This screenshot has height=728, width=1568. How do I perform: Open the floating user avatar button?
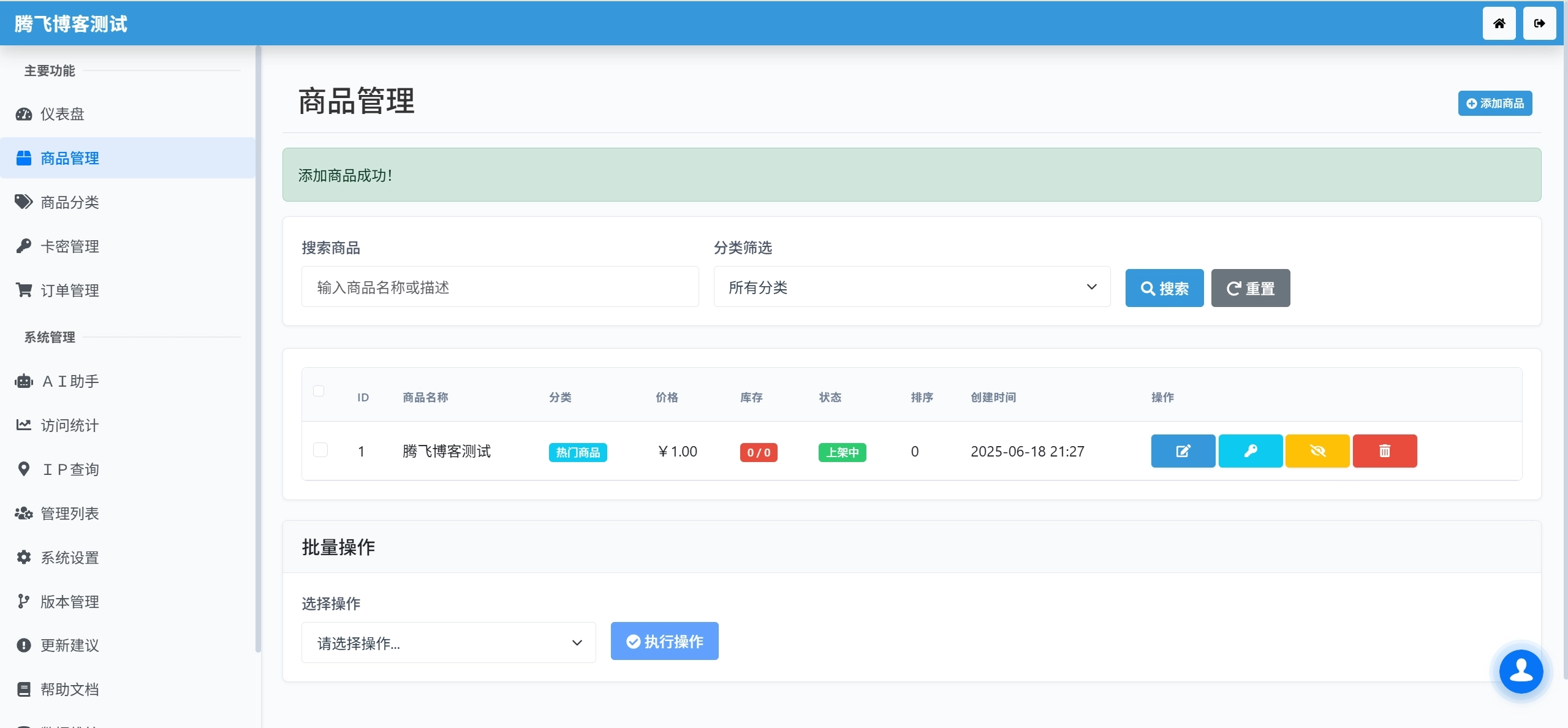coord(1521,671)
